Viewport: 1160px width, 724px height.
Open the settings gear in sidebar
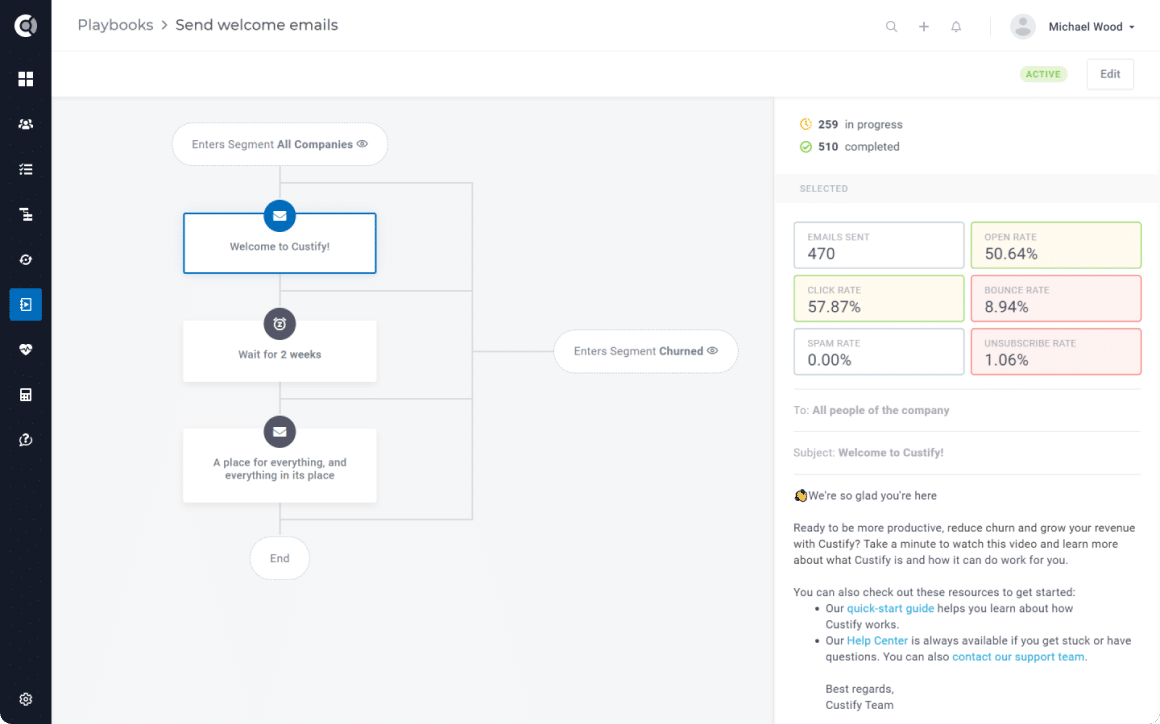26,699
